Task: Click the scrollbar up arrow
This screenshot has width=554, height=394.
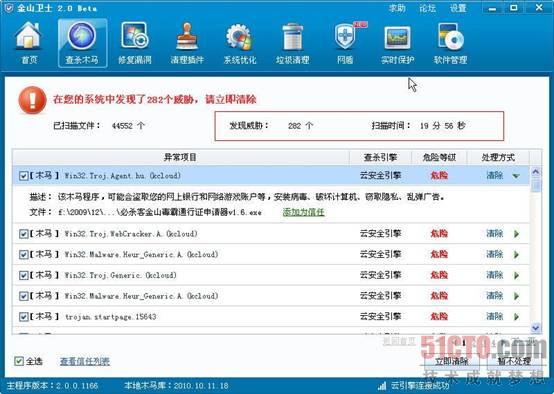Action: (536, 172)
